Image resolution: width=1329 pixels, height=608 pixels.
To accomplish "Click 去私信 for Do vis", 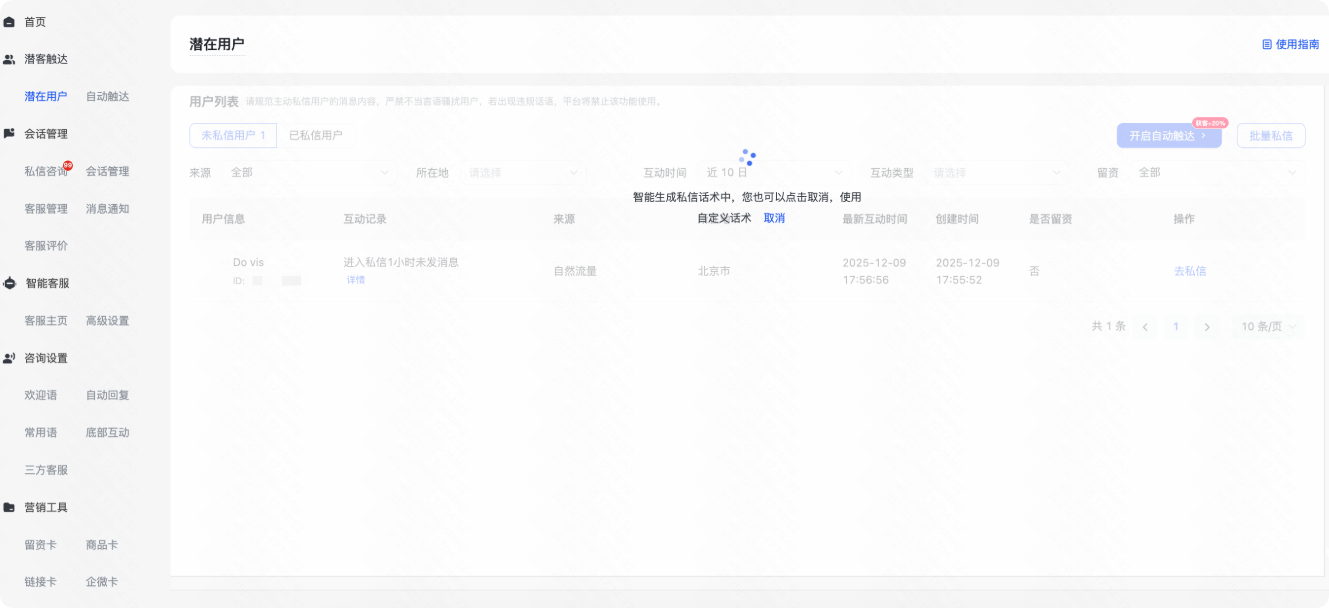I will (1190, 271).
